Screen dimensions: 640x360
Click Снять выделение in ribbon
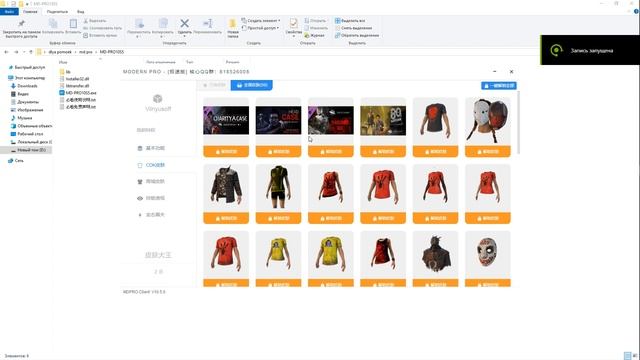(x=353, y=28)
